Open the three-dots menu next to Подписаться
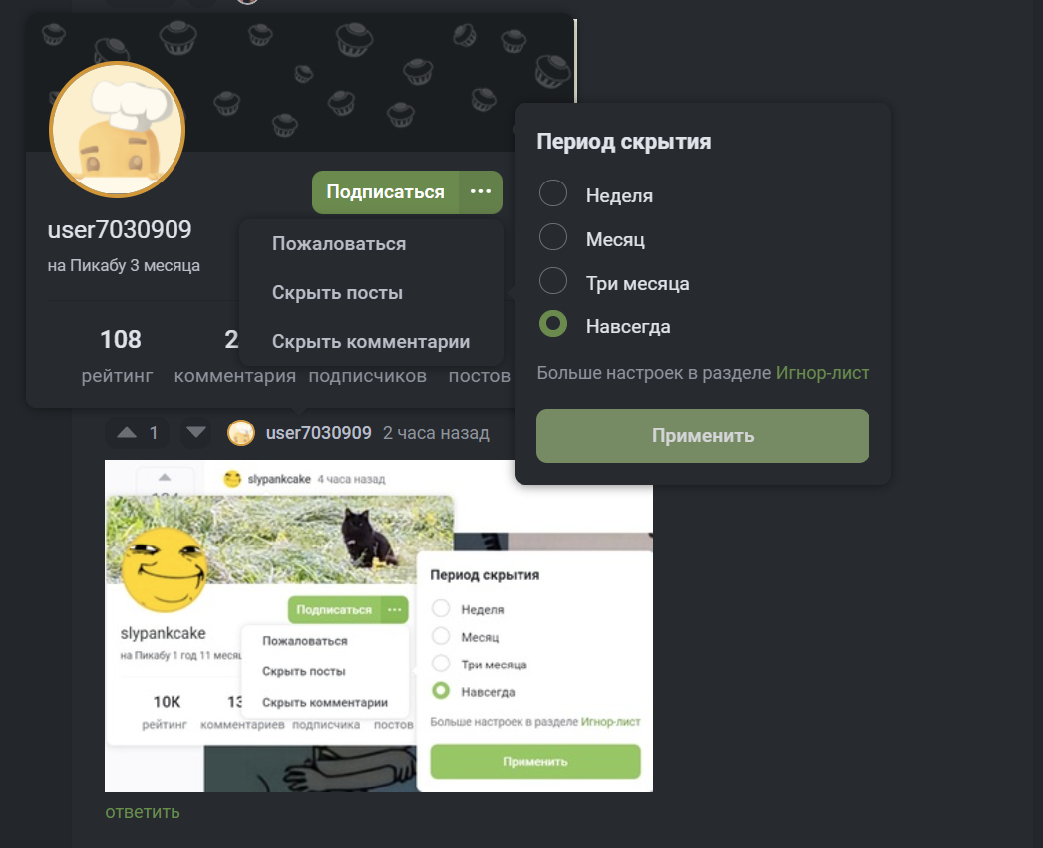This screenshot has width=1043, height=848. coord(481,192)
